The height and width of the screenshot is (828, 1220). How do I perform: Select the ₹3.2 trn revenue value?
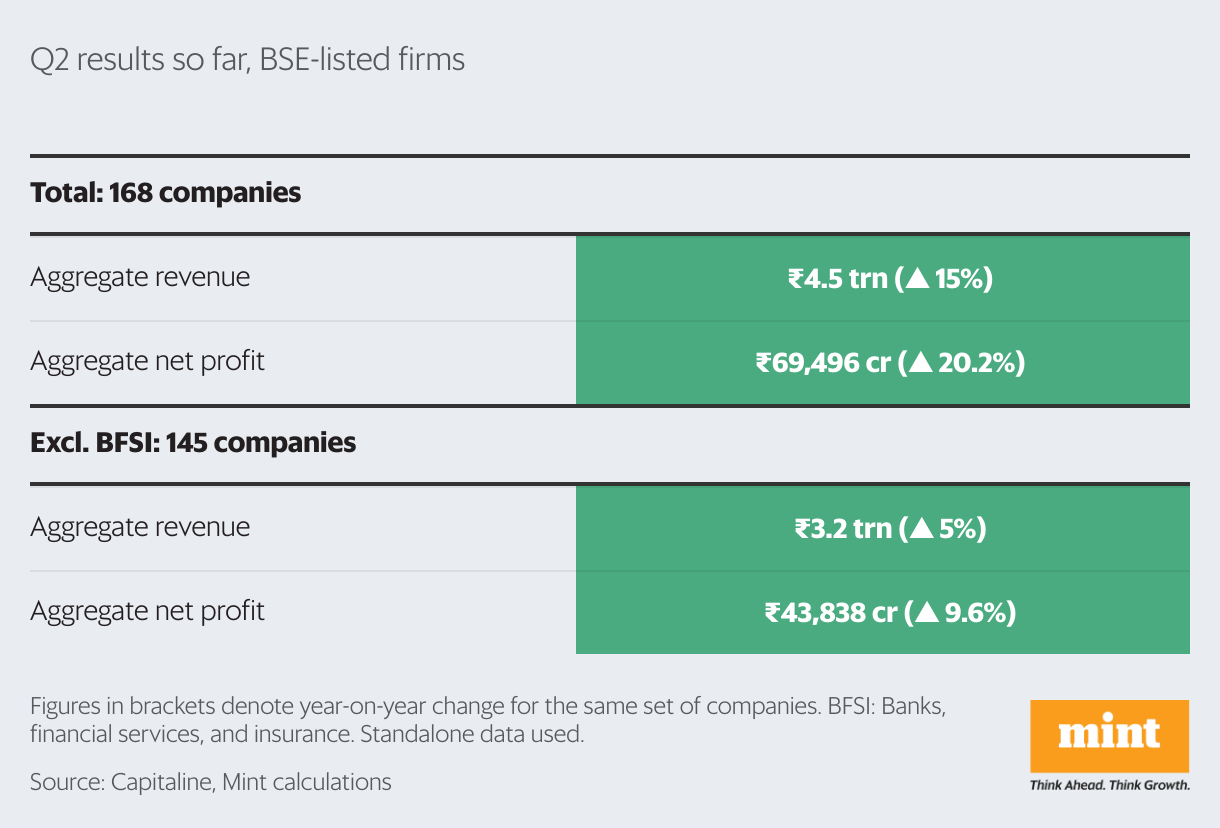click(x=842, y=528)
